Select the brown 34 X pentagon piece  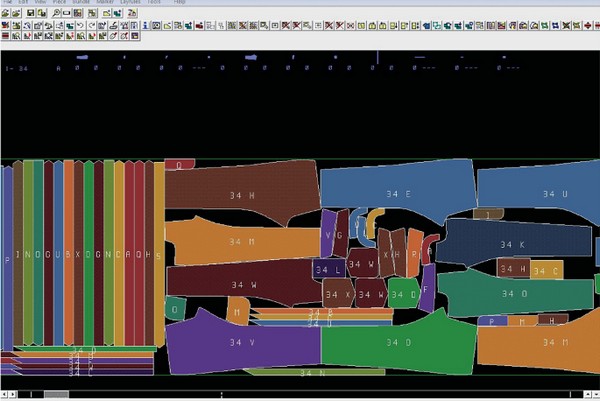[x=338, y=293]
